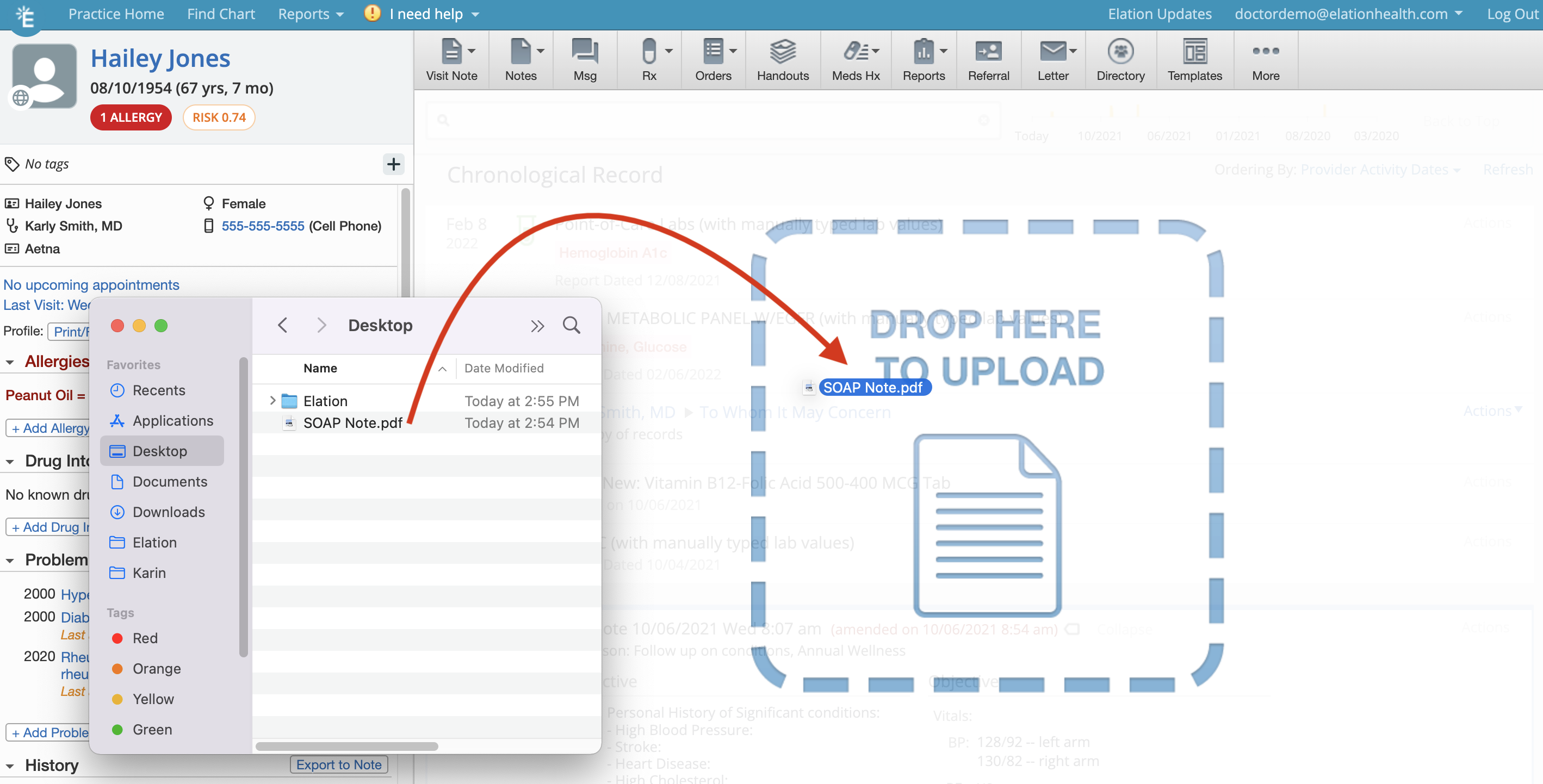Open the More options menu
1543x784 pixels.
1265,59
